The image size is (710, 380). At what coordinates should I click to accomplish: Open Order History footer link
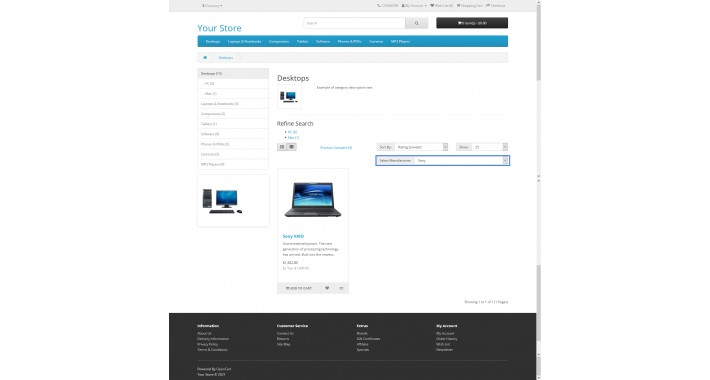(446, 339)
